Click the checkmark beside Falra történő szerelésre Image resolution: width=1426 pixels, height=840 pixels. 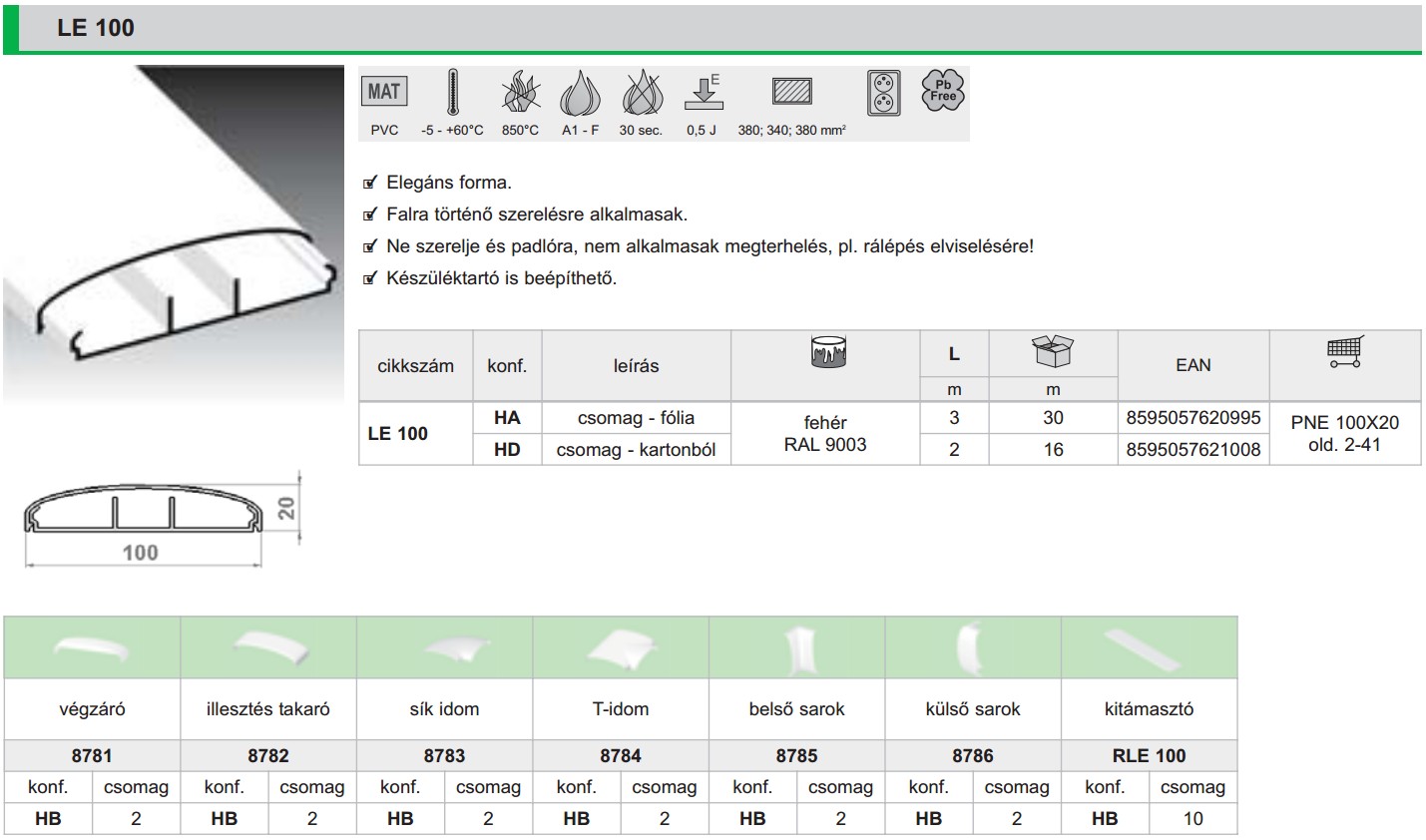(370, 214)
